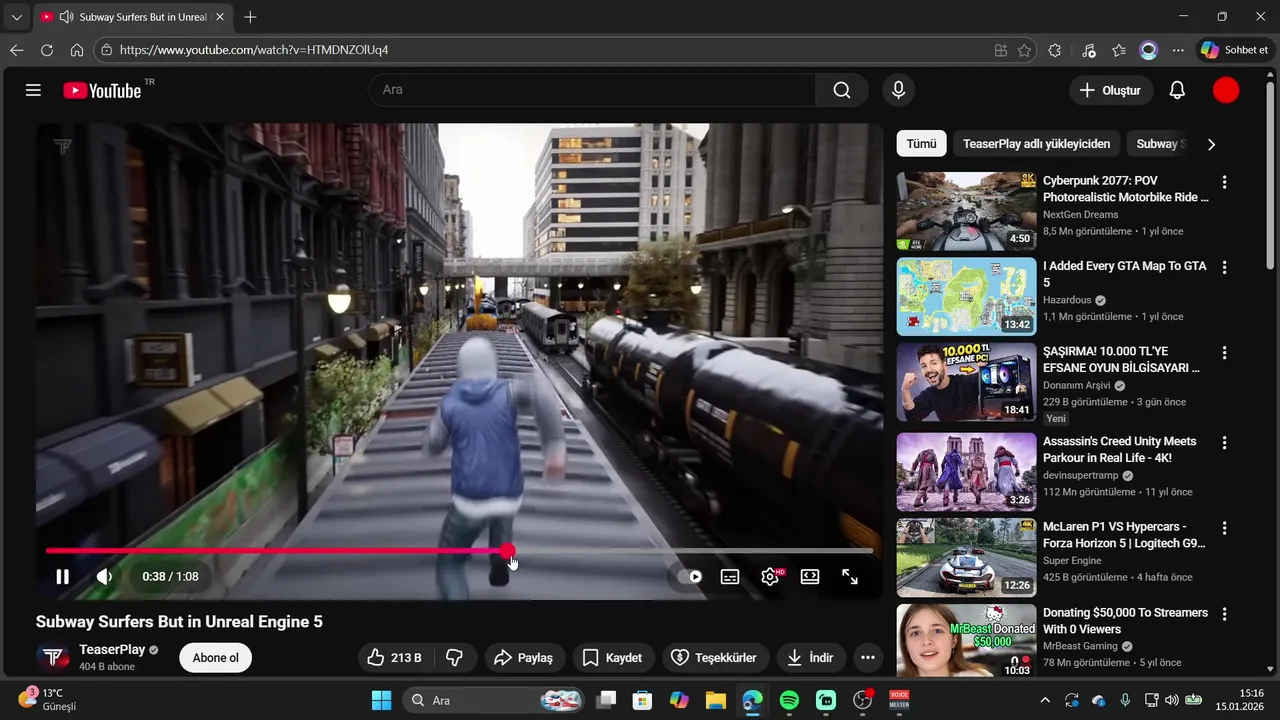
Task: Open the 'I Added Every GTA Map' thumbnail
Action: pos(966,296)
